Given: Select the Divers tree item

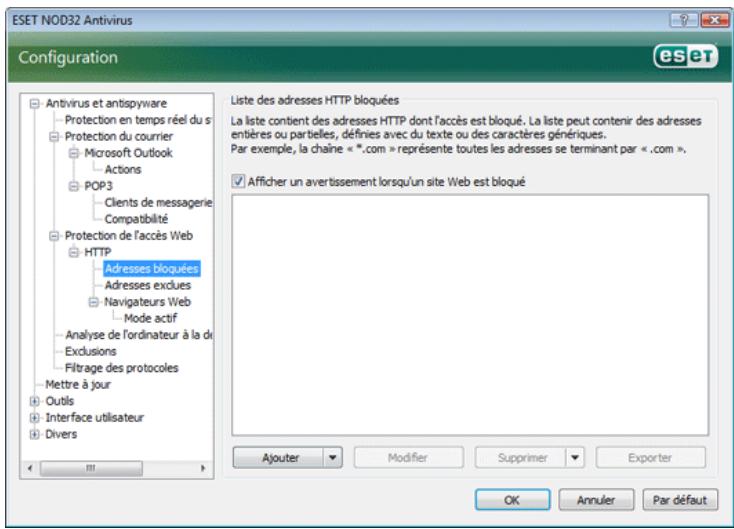Looking at the screenshot, I should point(61,434).
